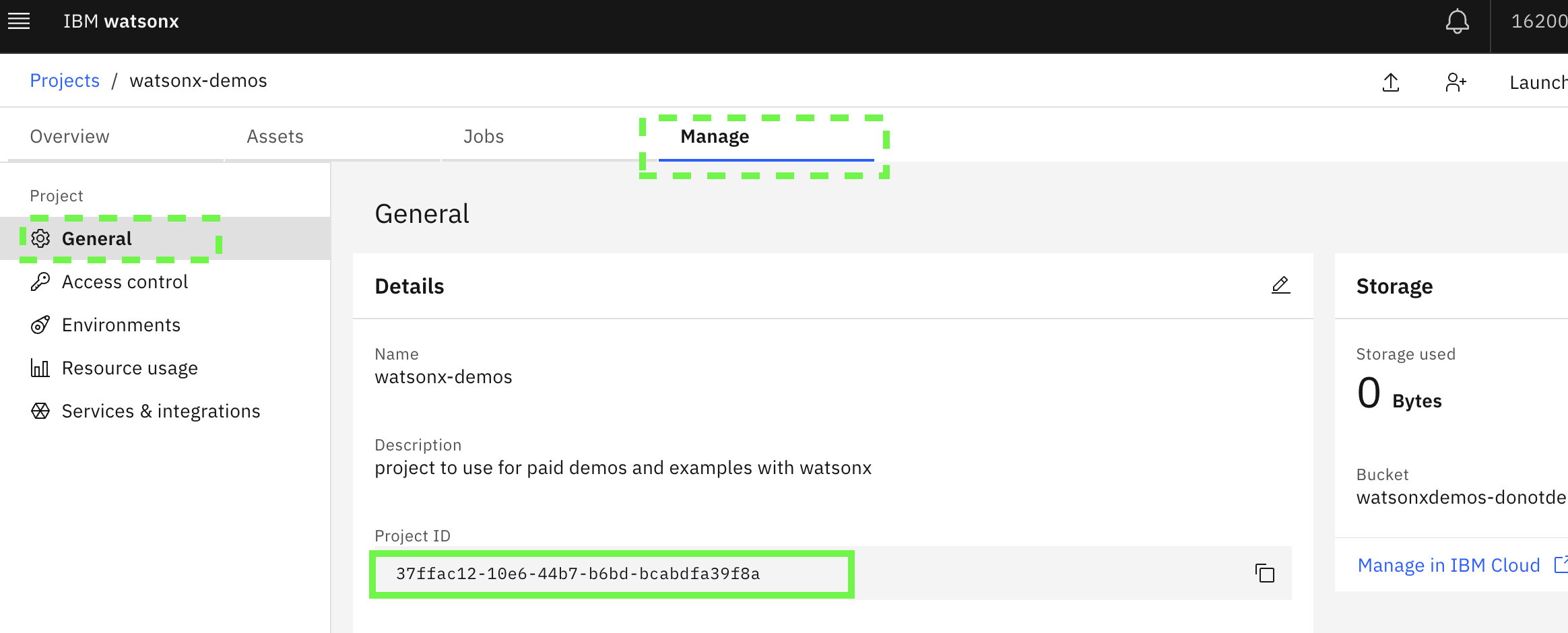Screen dimensions: 1568x633
Task: Click the Details section heading
Action: pos(410,286)
